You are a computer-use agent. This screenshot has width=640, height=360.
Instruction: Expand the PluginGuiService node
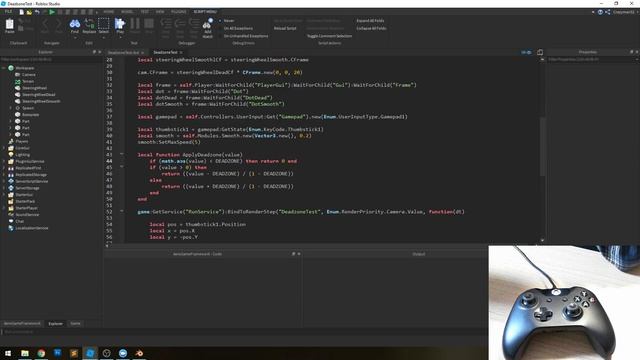[x=4, y=162]
